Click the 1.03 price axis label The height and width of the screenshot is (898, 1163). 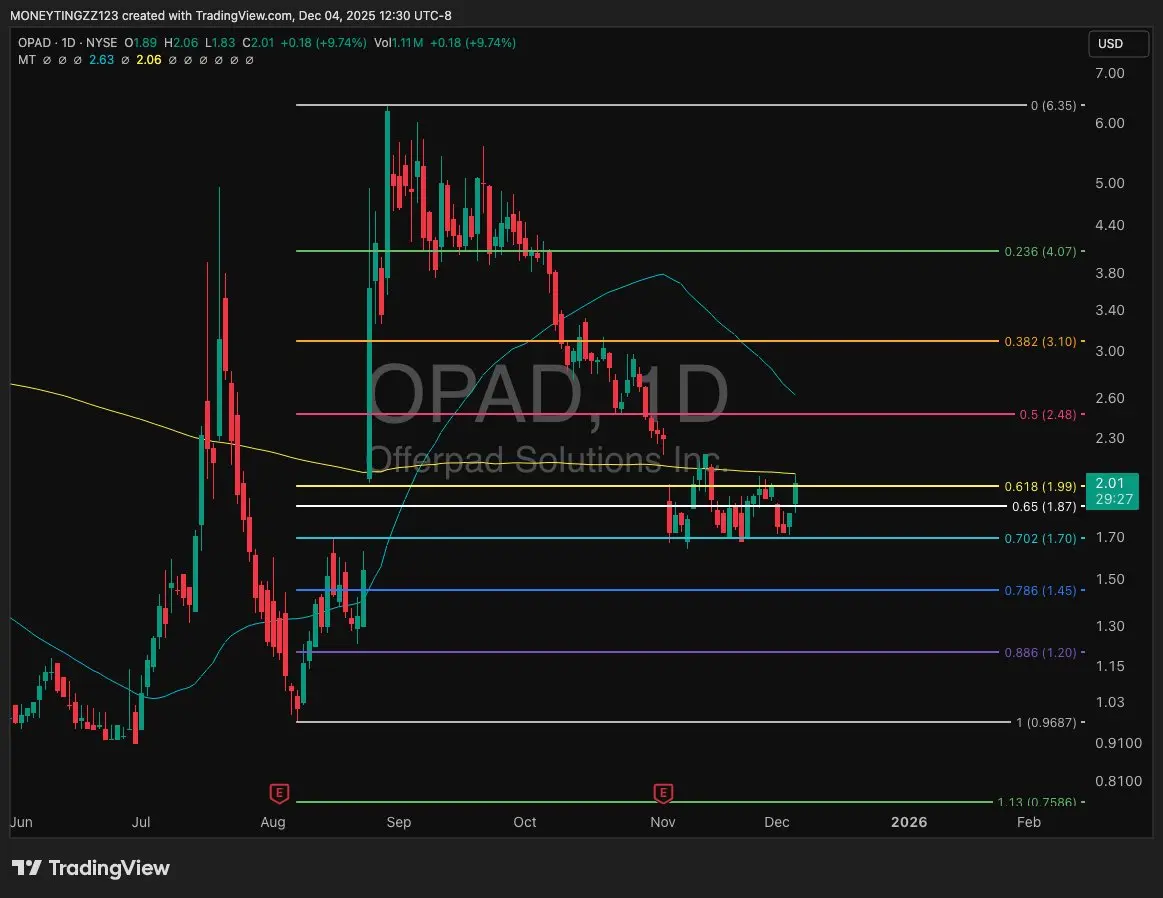[x=1110, y=702]
